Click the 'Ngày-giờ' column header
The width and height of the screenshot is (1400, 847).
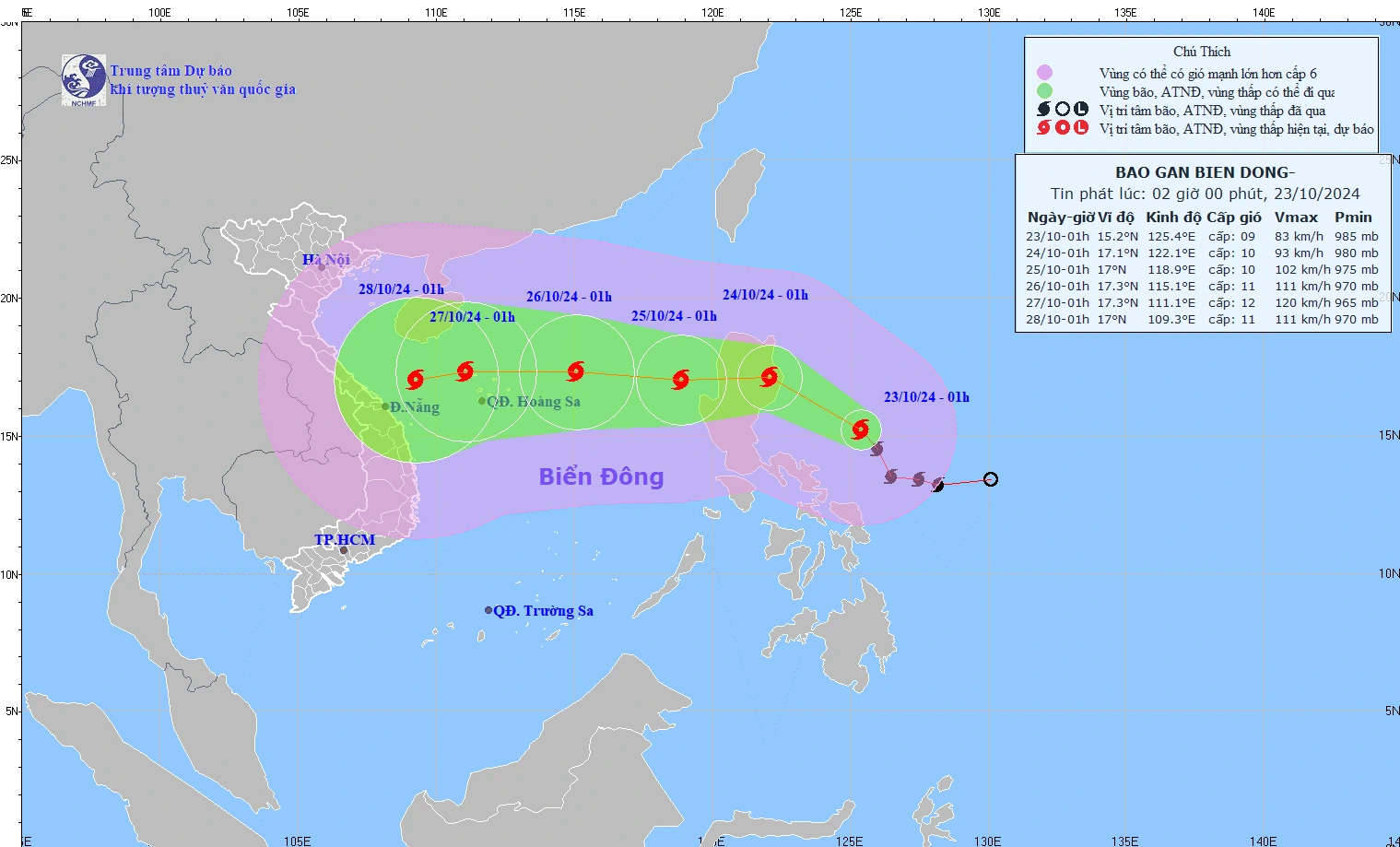[x=1061, y=218]
